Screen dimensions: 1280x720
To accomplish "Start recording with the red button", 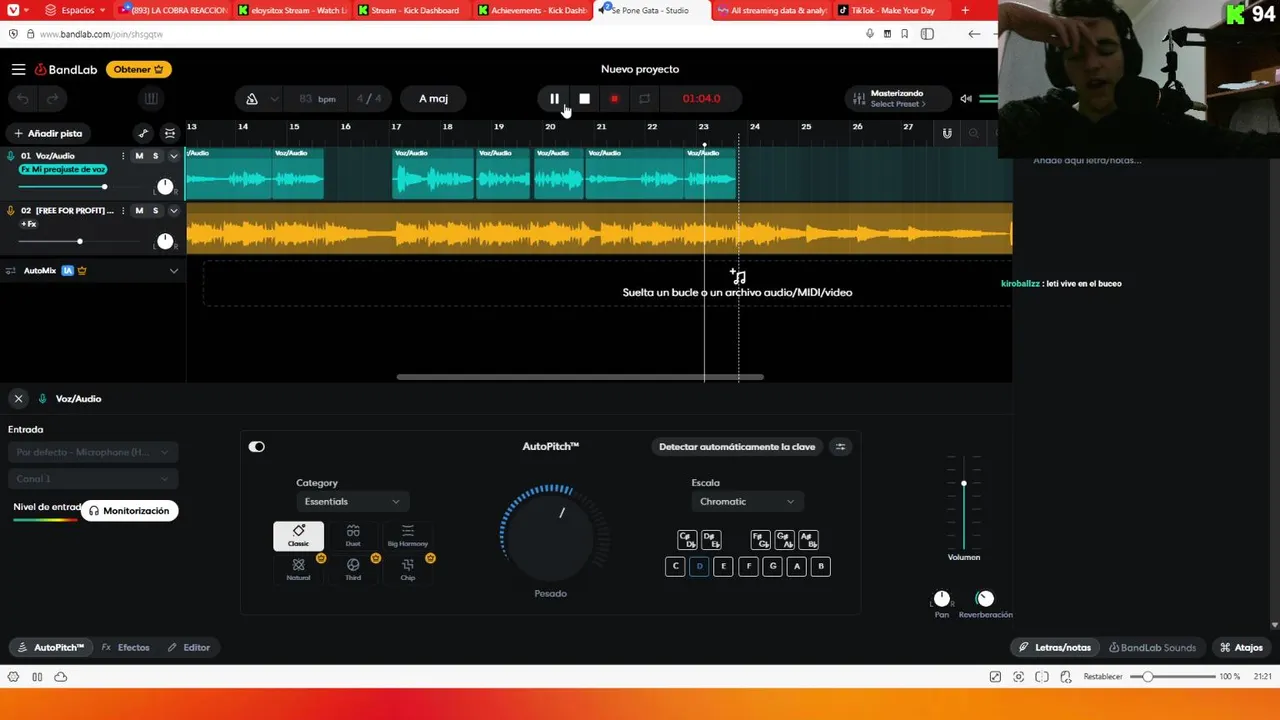I will (614, 98).
